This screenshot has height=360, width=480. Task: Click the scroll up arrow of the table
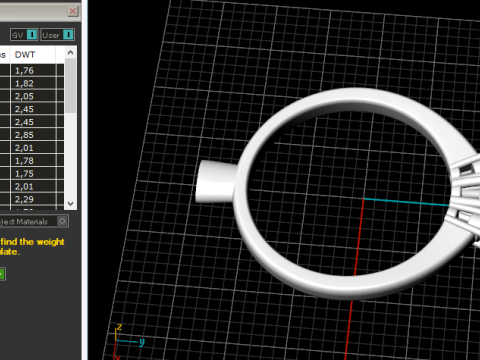(70, 52)
